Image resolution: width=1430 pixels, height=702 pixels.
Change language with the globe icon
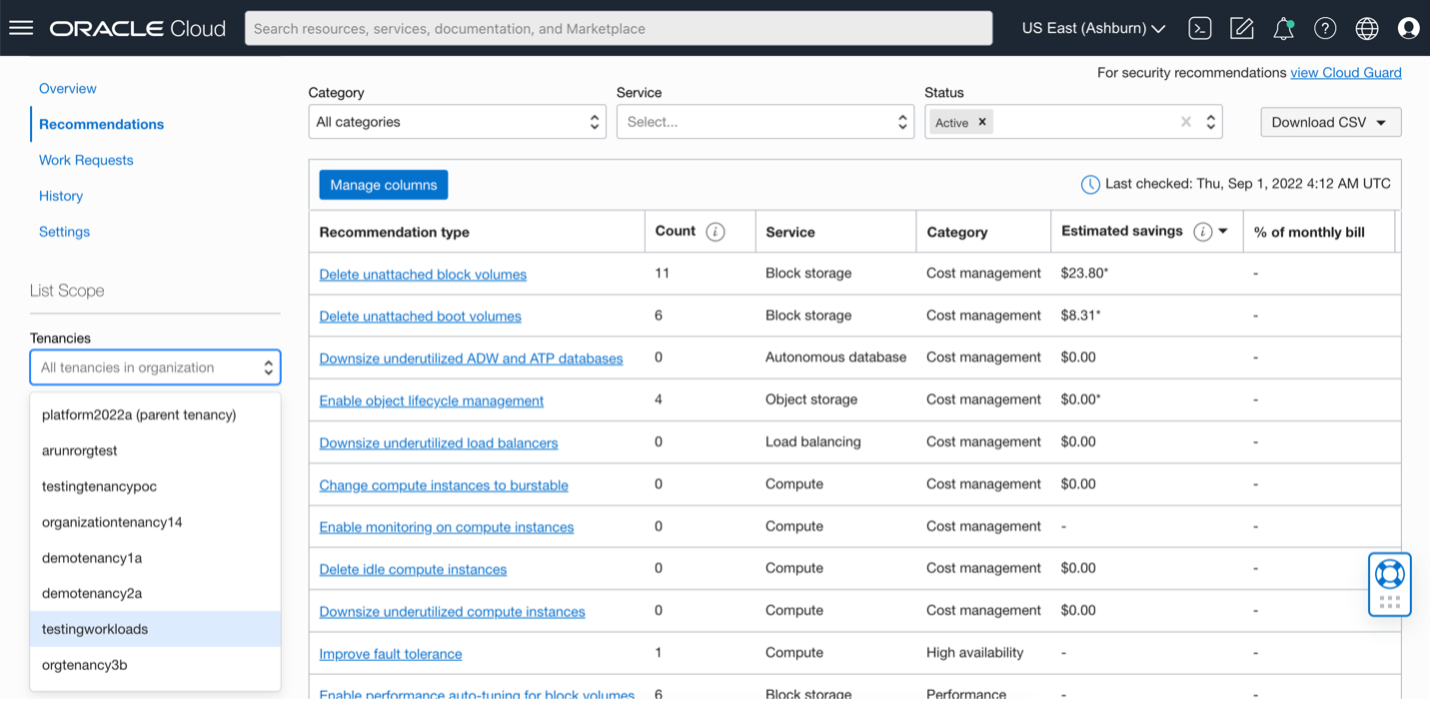(x=1366, y=28)
